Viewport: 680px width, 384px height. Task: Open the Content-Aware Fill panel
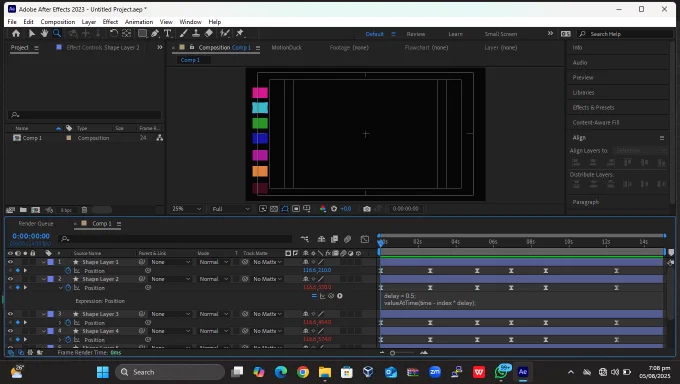coord(596,122)
